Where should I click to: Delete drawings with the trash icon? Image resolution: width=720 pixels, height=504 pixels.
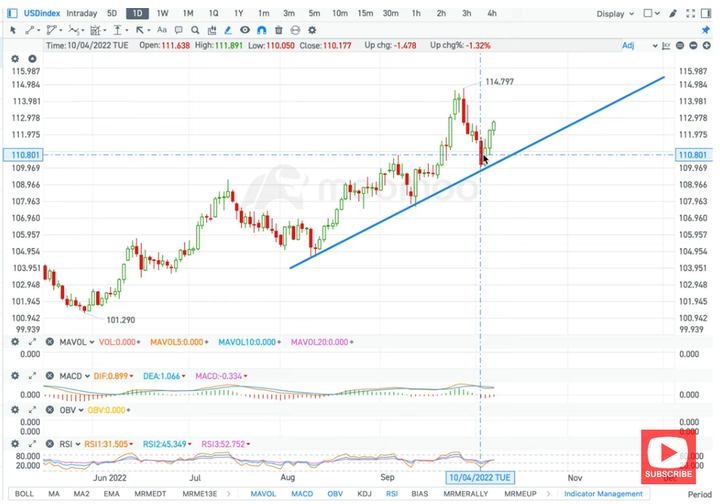coord(278,30)
